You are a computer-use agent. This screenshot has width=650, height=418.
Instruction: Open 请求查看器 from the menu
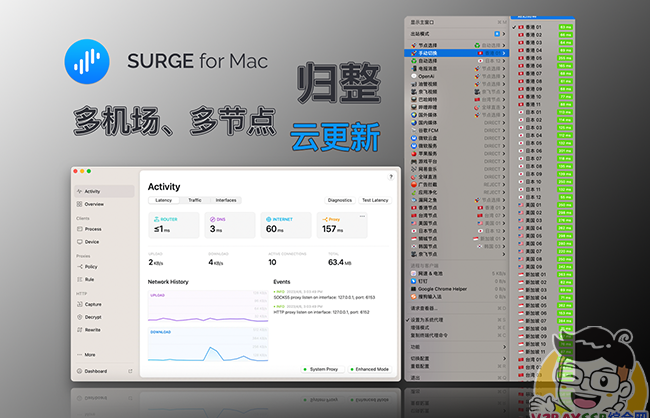tap(457, 308)
